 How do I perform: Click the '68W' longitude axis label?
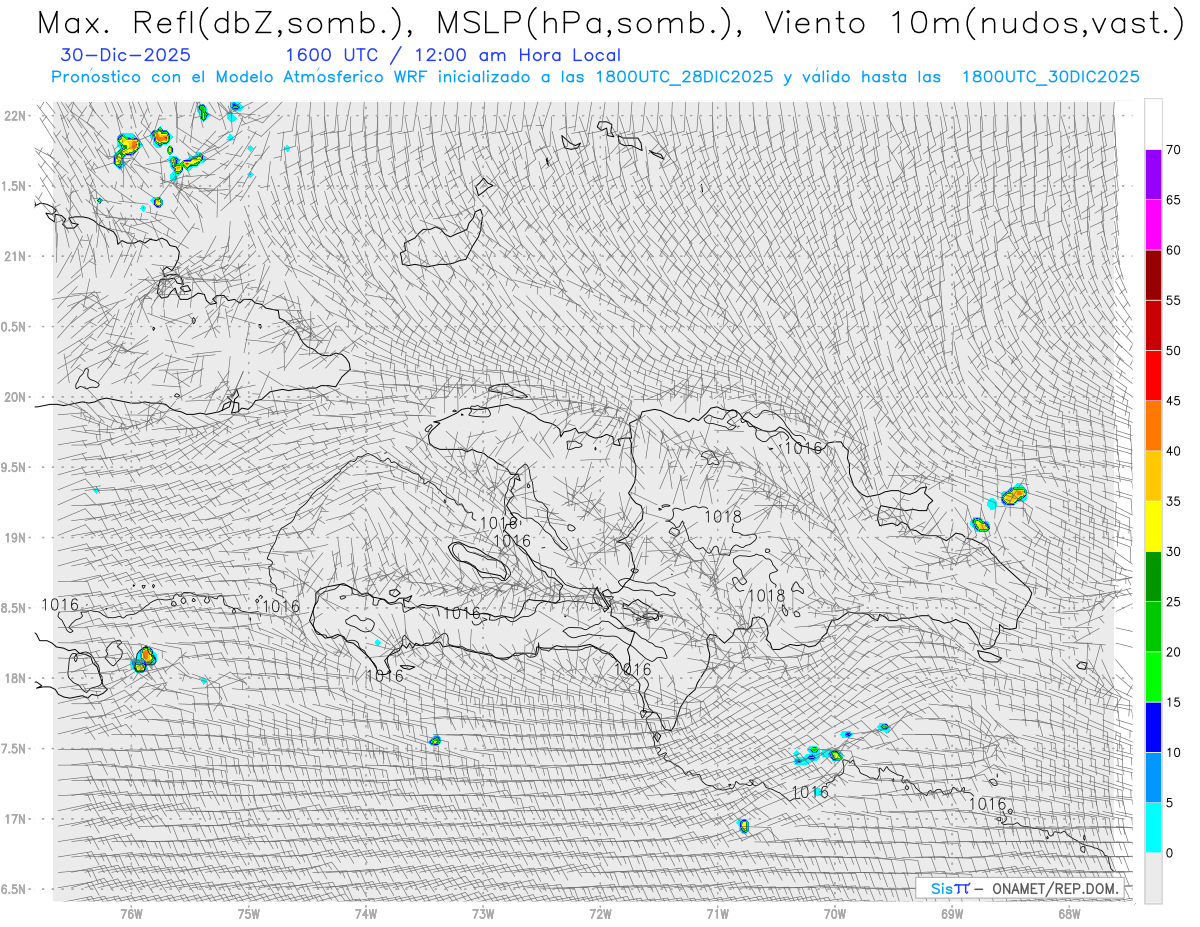(1068, 913)
